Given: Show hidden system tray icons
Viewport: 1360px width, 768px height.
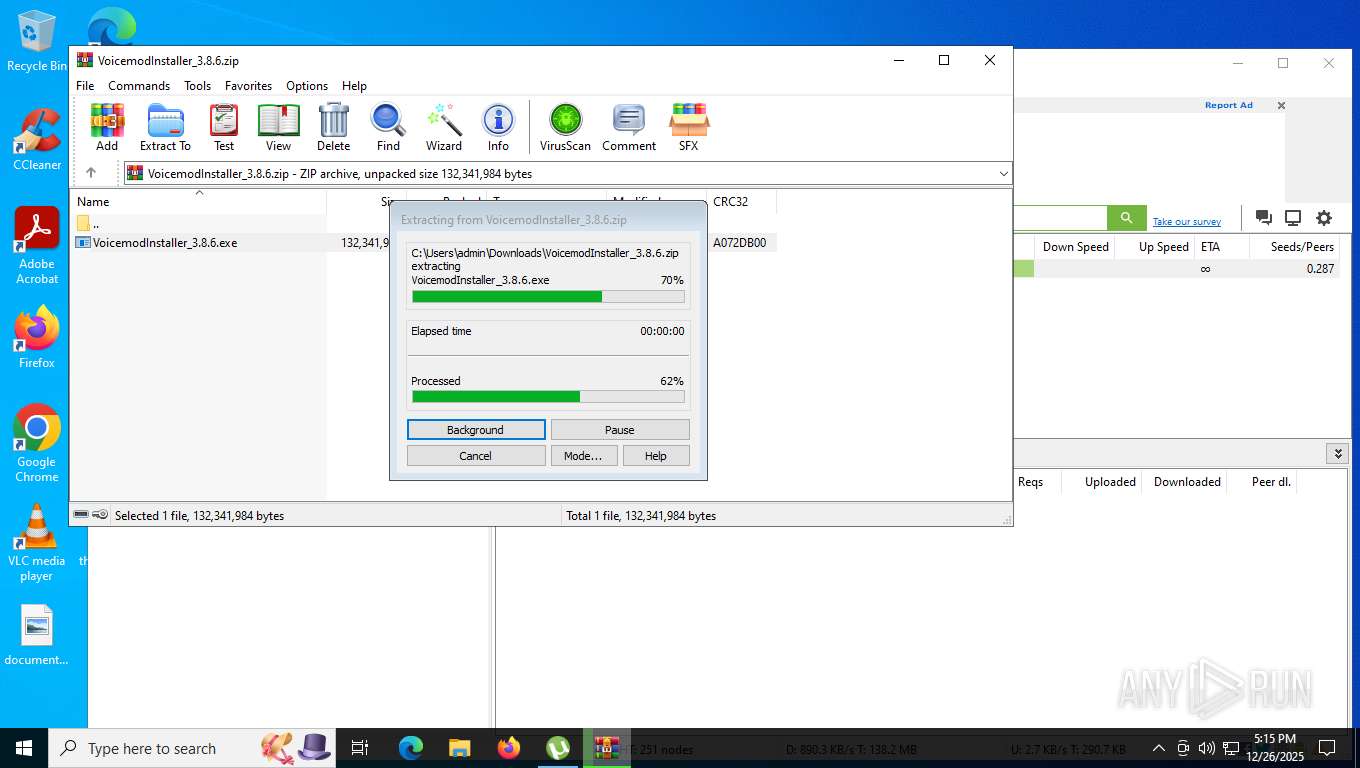Looking at the screenshot, I should [x=1159, y=748].
